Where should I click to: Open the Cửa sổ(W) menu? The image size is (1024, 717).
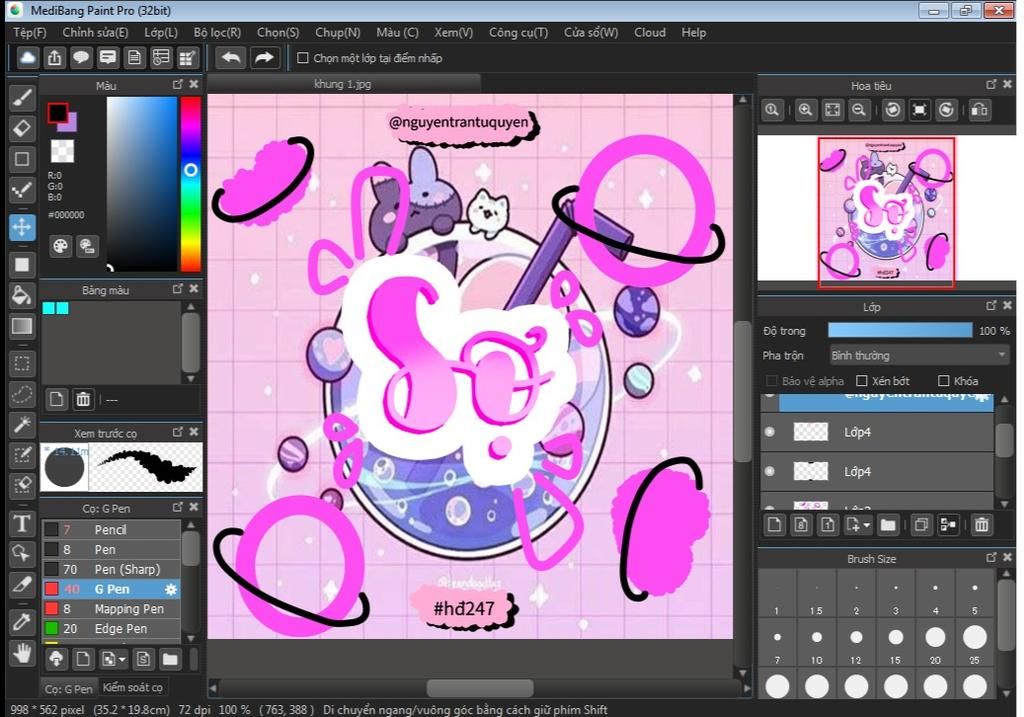[591, 32]
